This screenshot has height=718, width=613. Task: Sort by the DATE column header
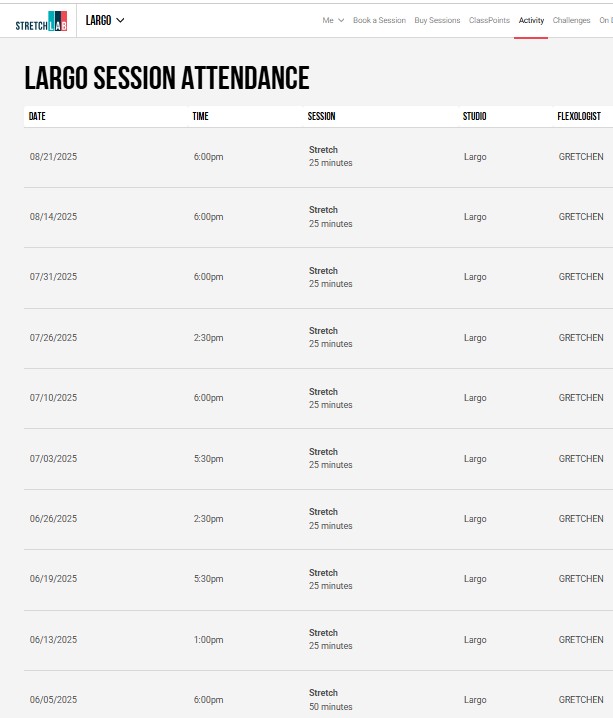click(37, 117)
